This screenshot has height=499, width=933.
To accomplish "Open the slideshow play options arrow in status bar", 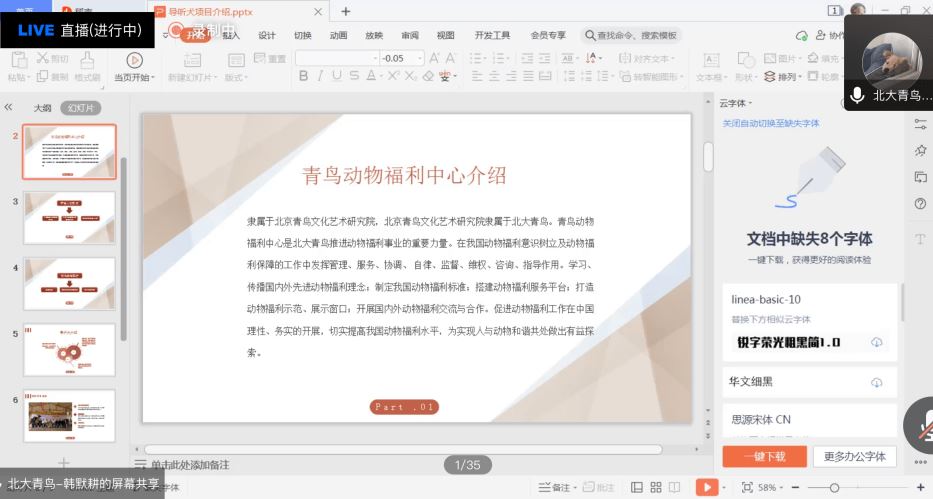I will 724,487.
